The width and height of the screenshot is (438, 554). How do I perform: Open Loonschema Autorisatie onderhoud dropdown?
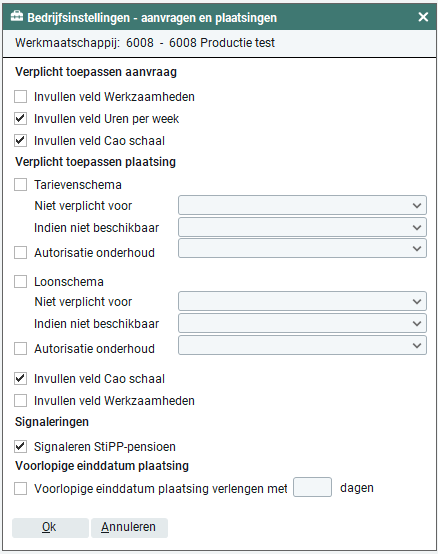(302, 345)
